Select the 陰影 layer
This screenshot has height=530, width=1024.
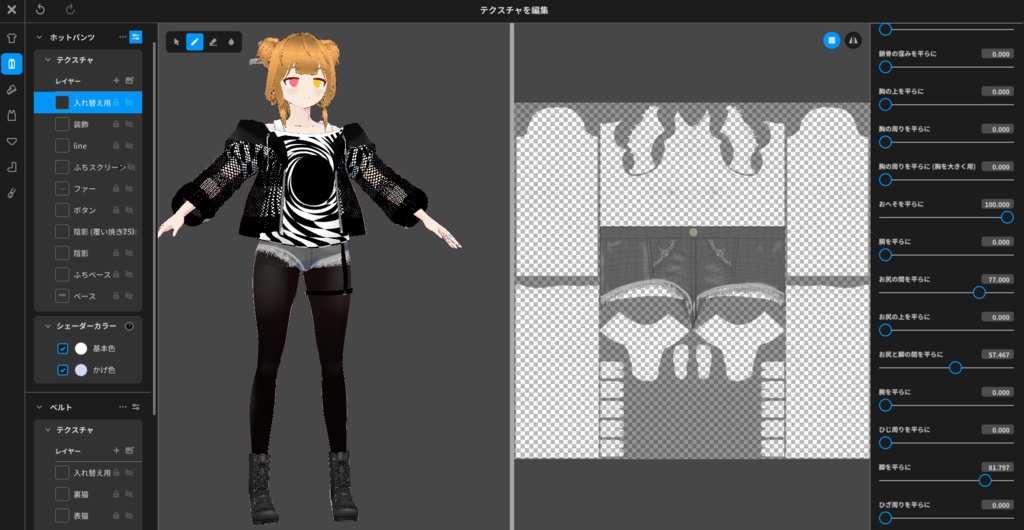pos(88,253)
